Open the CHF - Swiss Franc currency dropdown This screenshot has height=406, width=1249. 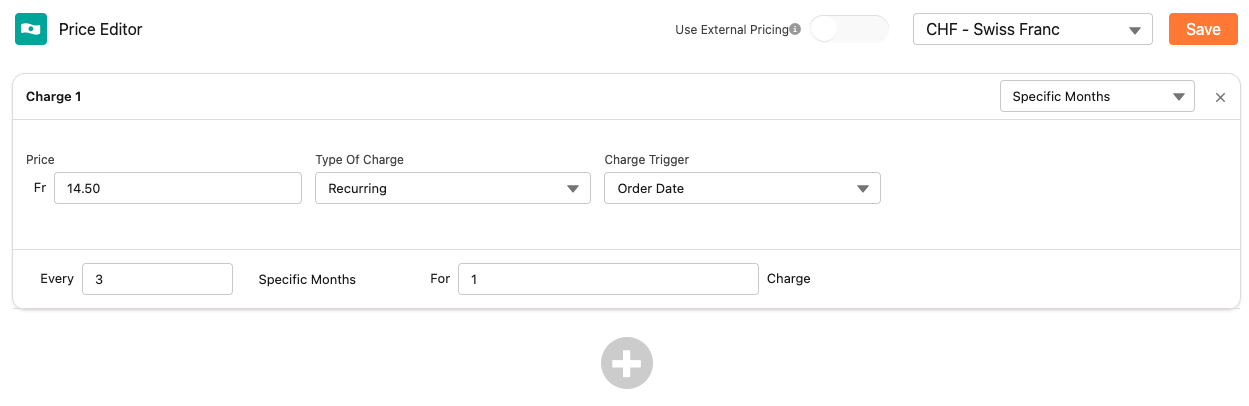click(x=1032, y=30)
